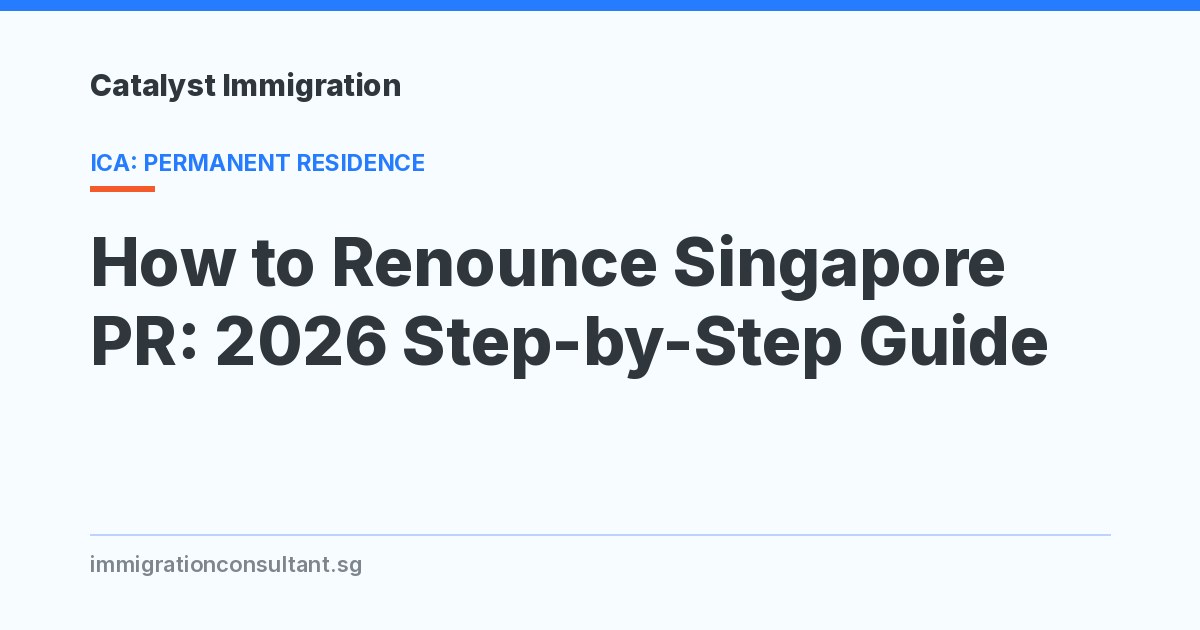Open the immigrationconsultant.sg website text
Viewport: 1200px width, 630px height.
[226, 565]
